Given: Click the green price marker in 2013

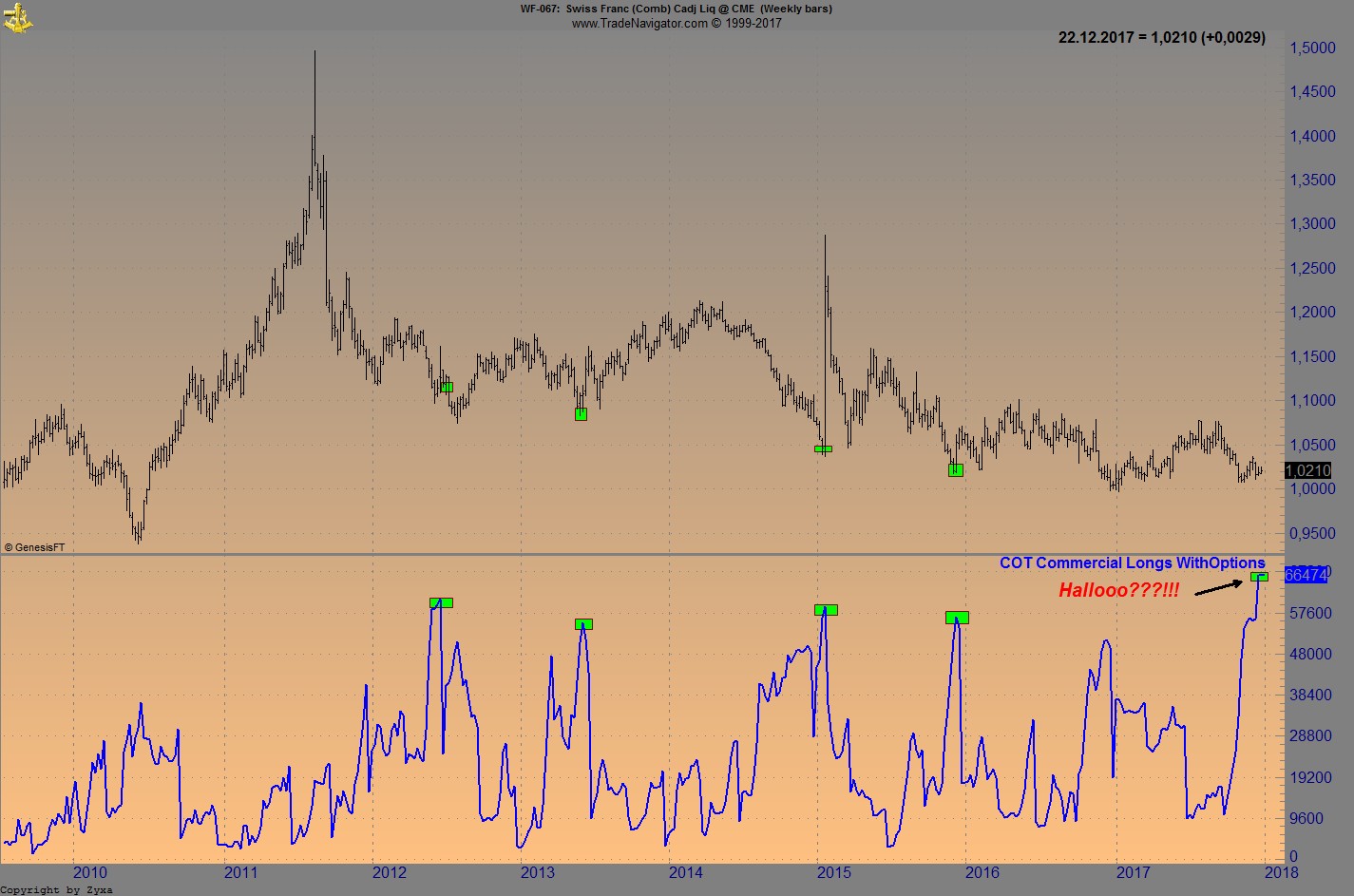Looking at the screenshot, I should click(x=582, y=414).
